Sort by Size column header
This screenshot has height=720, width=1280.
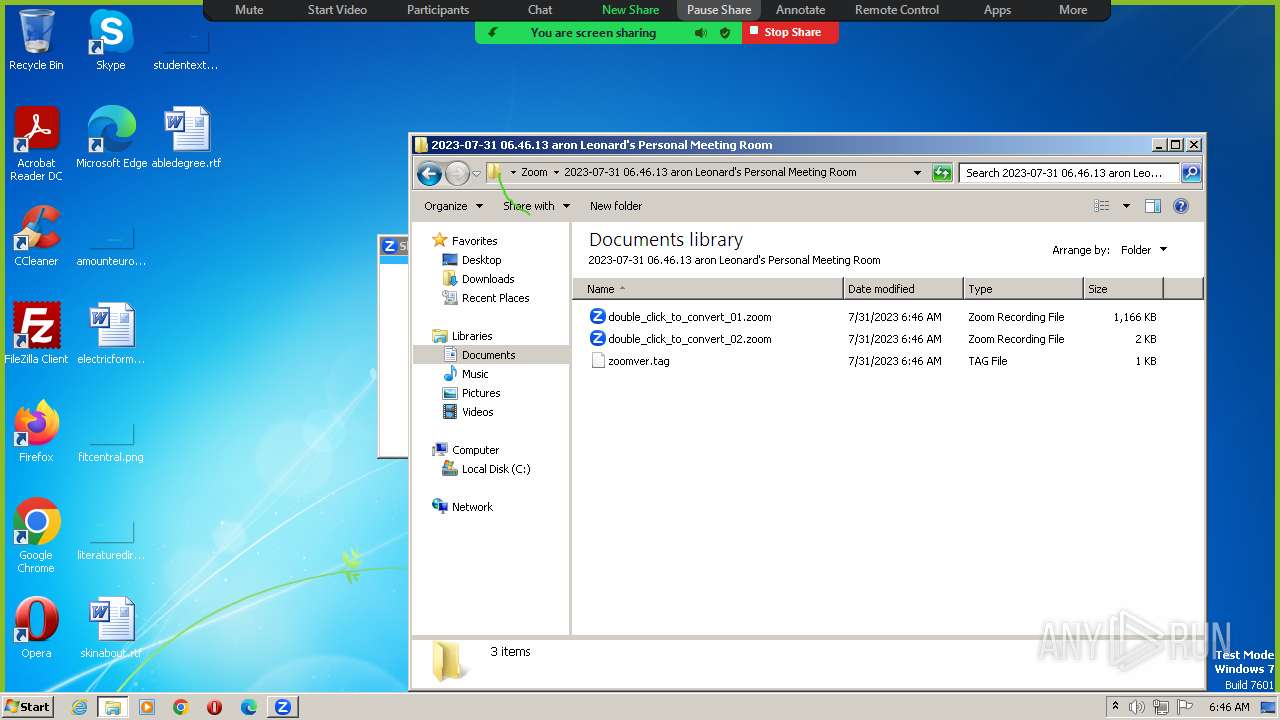pos(1123,289)
